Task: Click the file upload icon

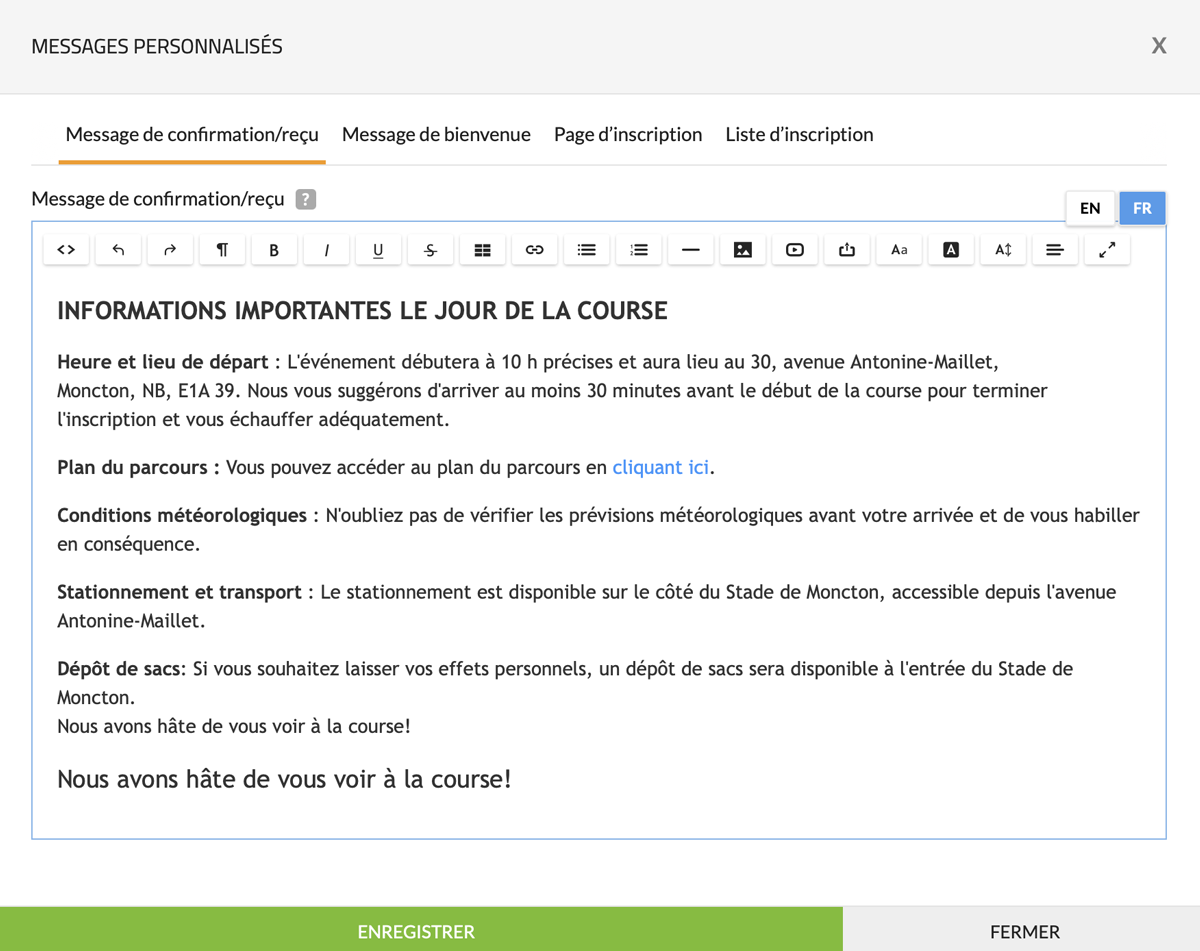Action: [846, 250]
